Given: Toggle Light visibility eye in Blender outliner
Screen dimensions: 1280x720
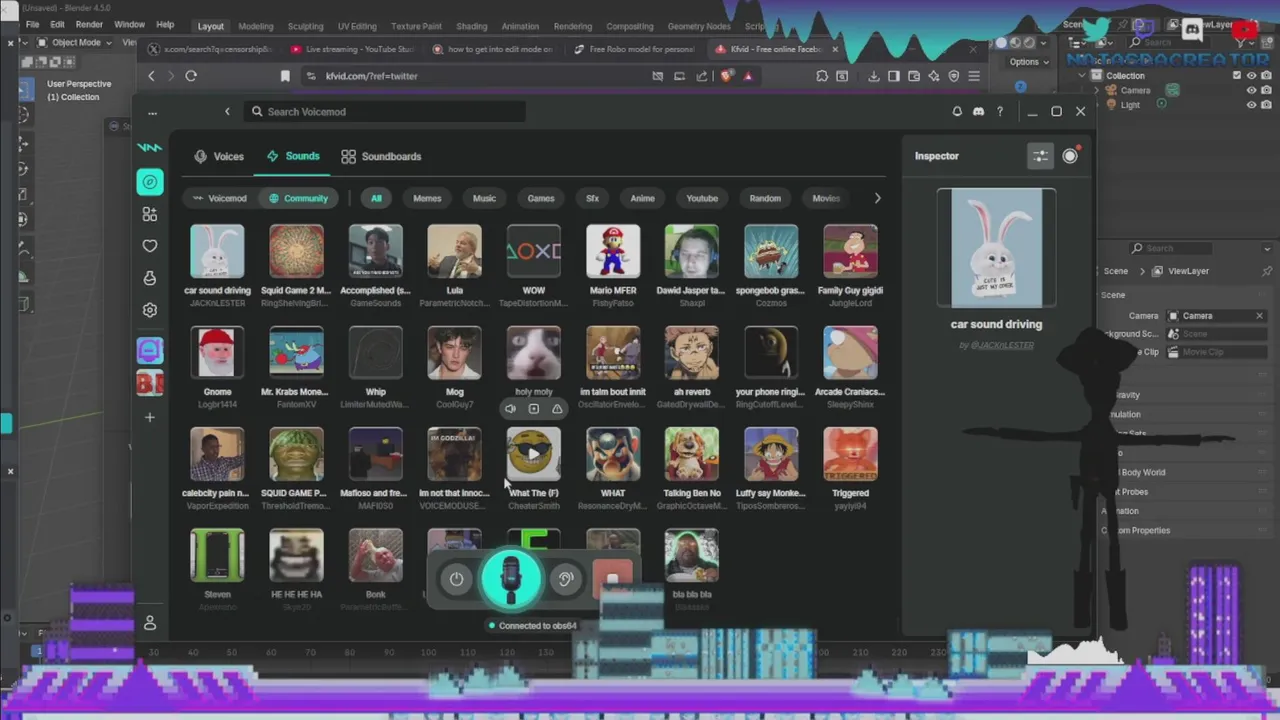Looking at the screenshot, I should tap(1251, 105).
